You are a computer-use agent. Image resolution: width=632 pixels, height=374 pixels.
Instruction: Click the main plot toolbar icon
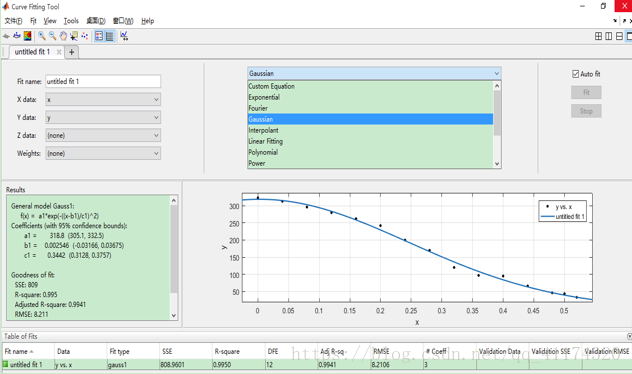[6, 36]
